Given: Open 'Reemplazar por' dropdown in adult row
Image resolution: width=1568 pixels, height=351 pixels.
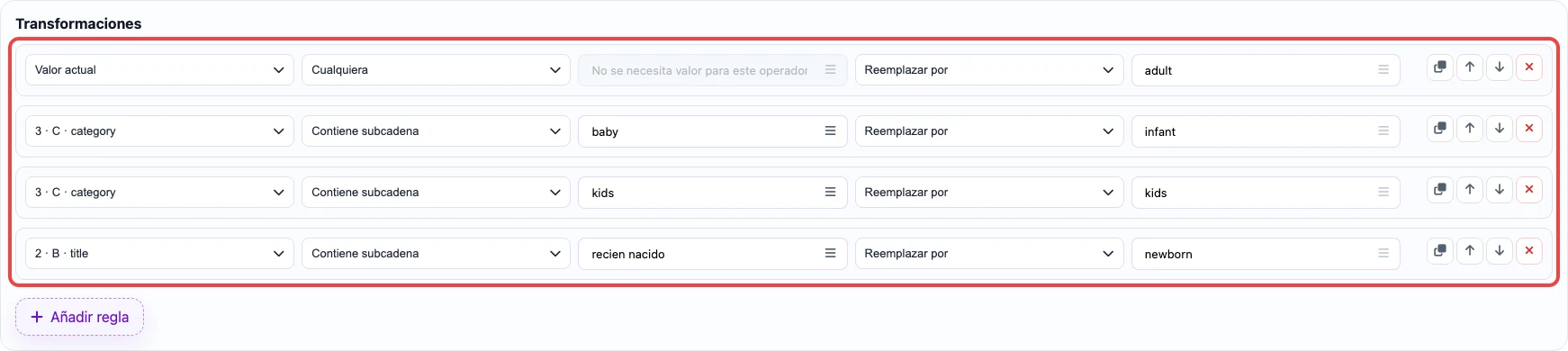Looking at the screenshot, I should coord(989,70).
